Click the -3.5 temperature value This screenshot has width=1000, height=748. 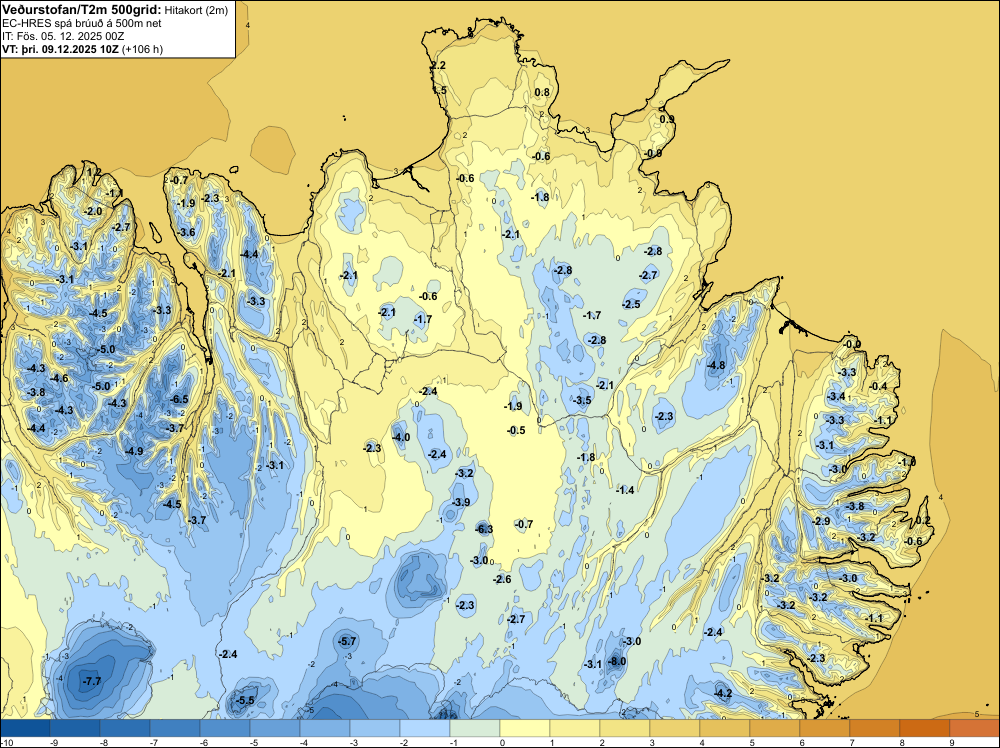click(582, 400)
